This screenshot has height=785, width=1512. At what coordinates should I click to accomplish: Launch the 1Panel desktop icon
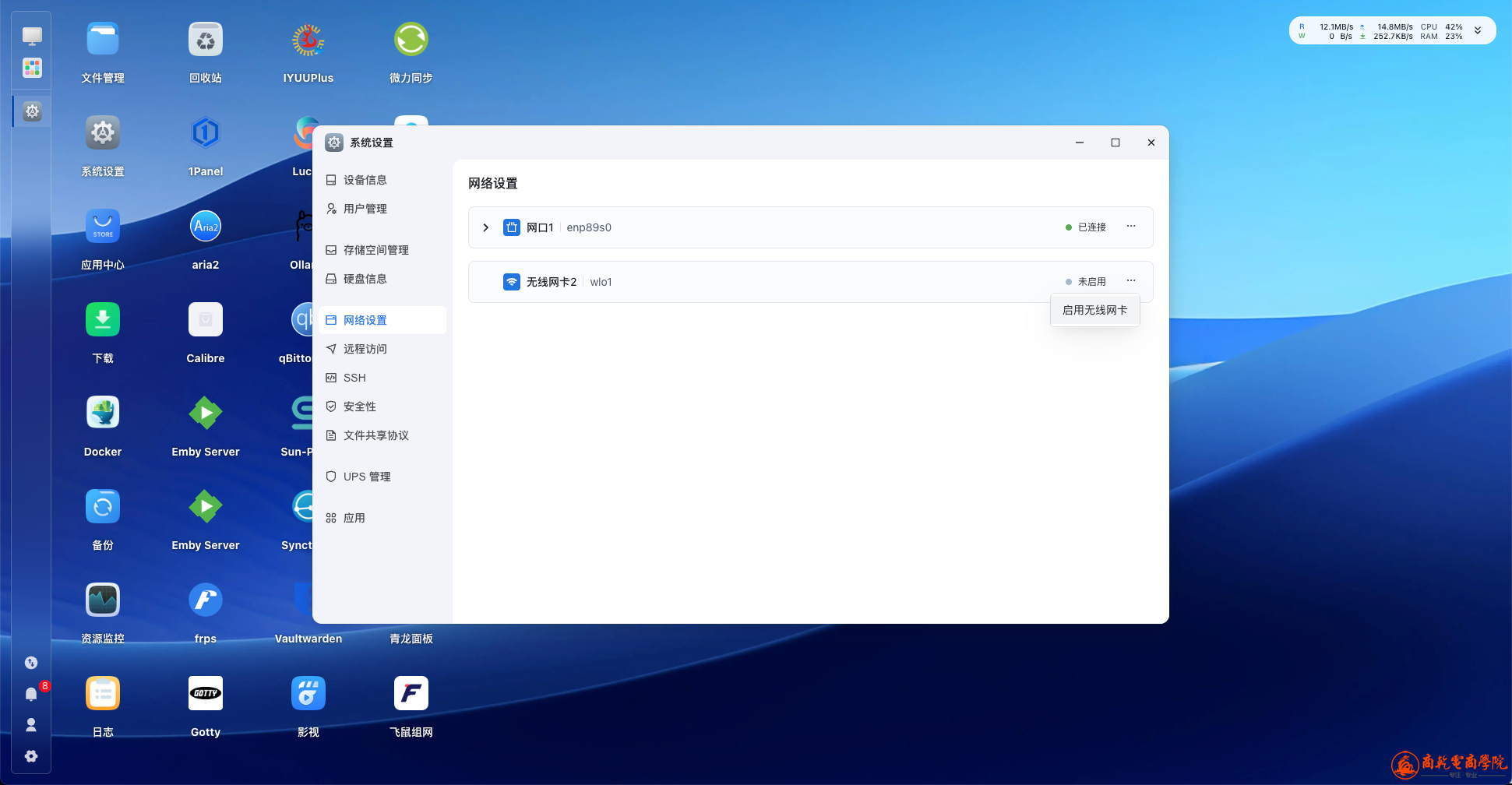coord(206,132)
